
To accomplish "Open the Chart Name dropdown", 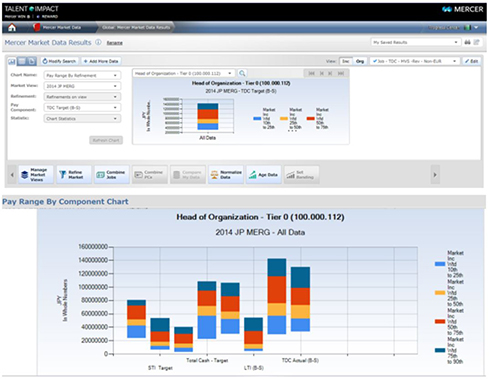I will (82, 75).
